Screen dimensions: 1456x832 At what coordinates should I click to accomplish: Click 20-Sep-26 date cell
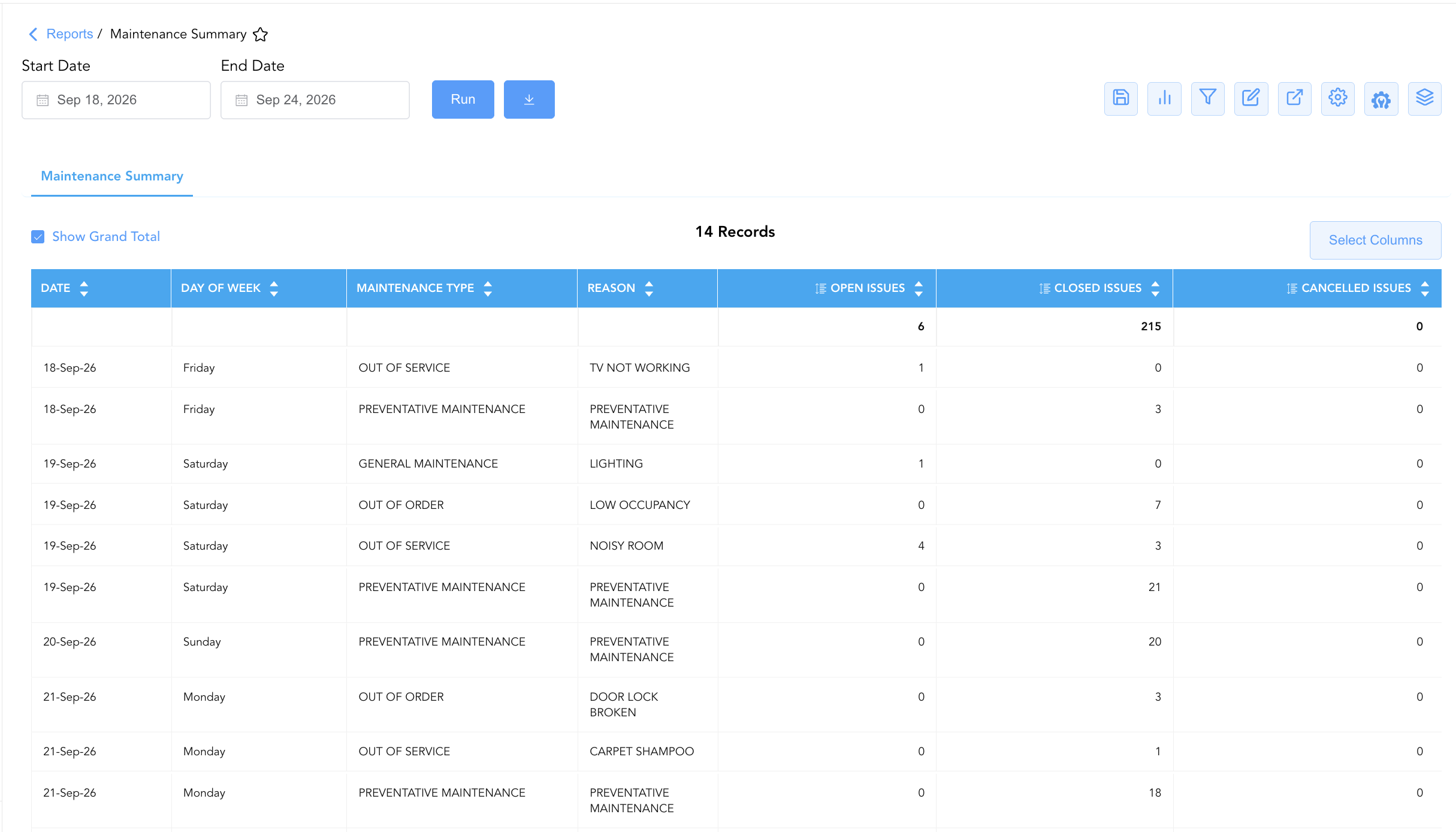70,641
